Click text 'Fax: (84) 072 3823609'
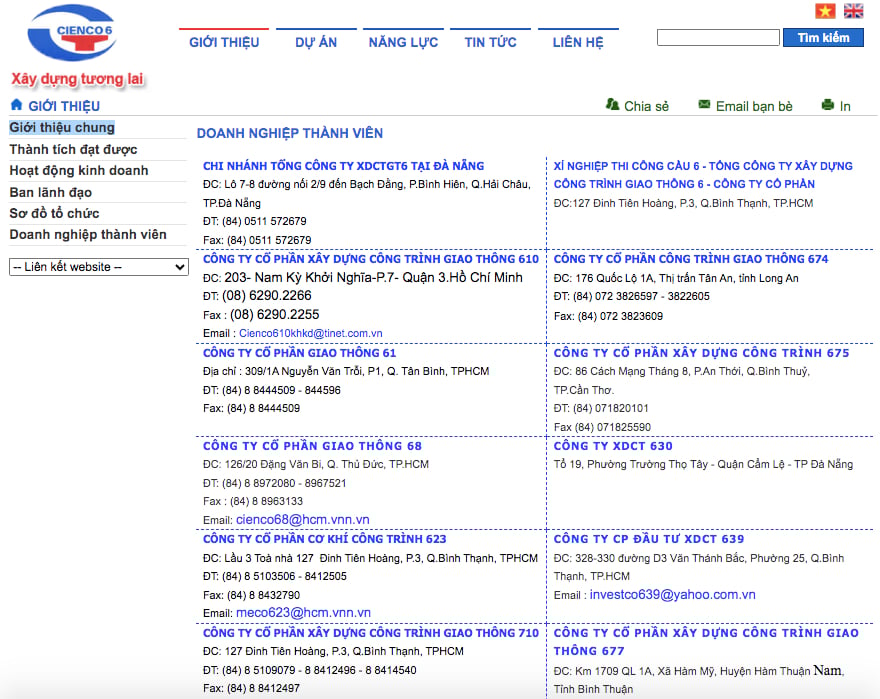This screenshot has height=699, width=880. pos(608,316)
